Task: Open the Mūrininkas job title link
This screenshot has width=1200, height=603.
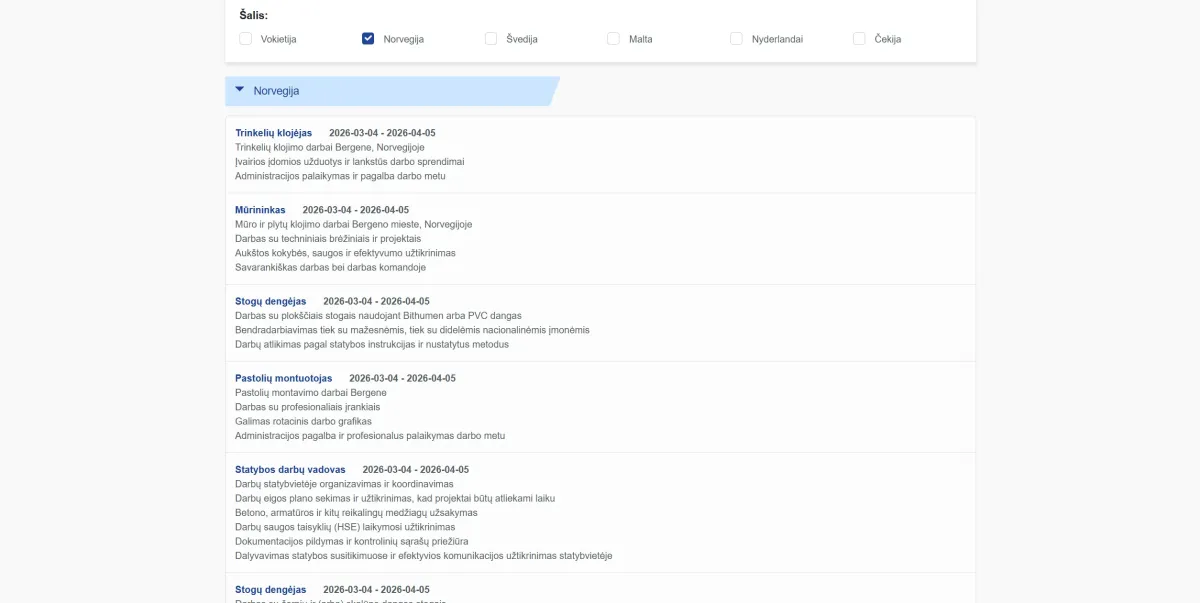Action: (x=260, y=210)
